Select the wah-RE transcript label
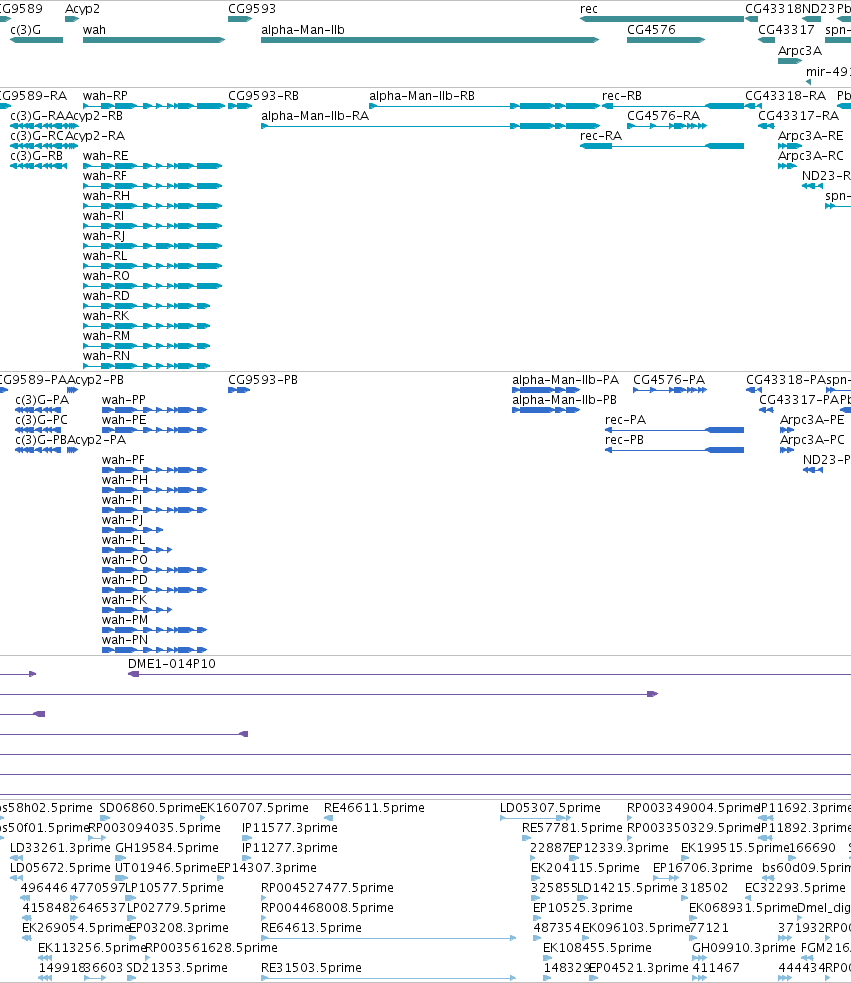The height and width of the screenshot is (983, 851). pyautogui.click(x=105, y=156)
